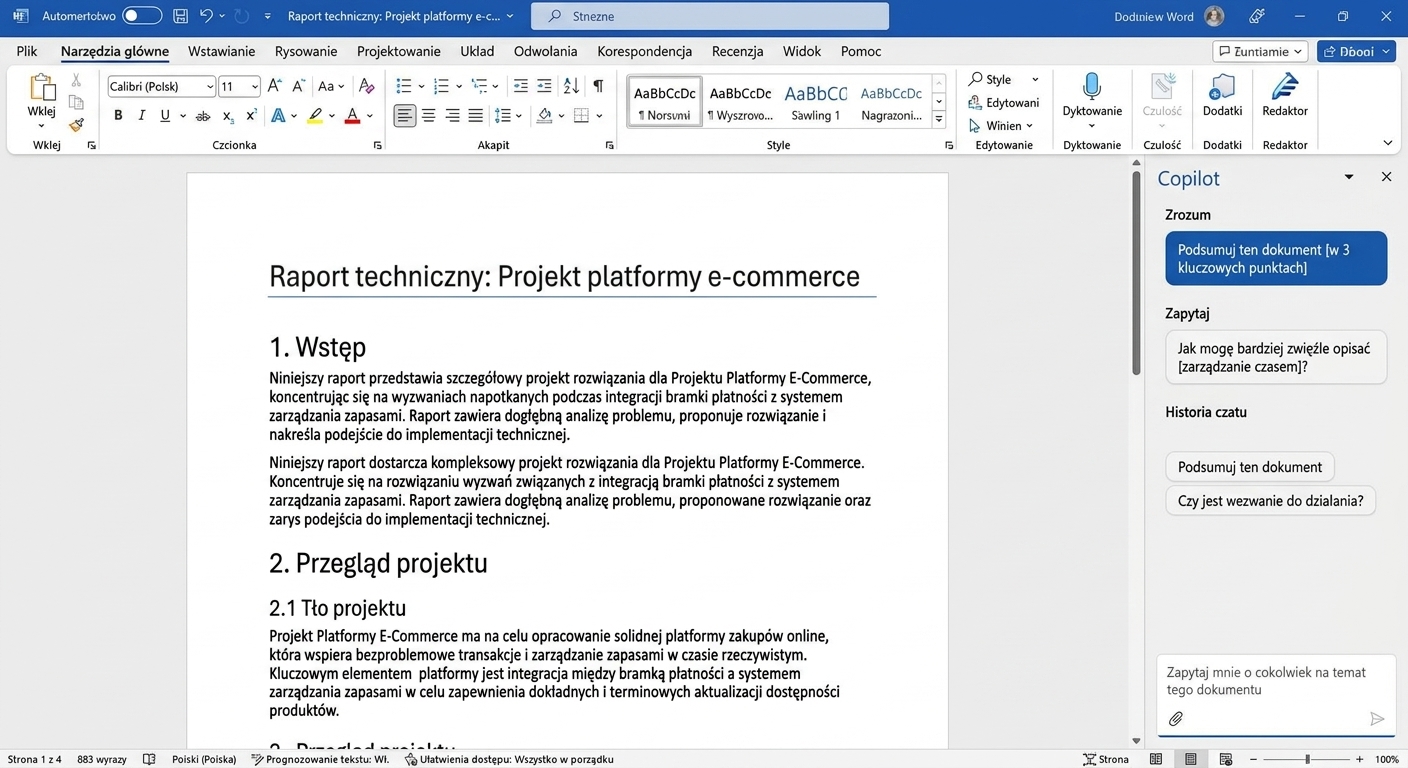Send Copilot message with arrow icon
This screenshot has width=1408, height=768.
pos(1377,719)
